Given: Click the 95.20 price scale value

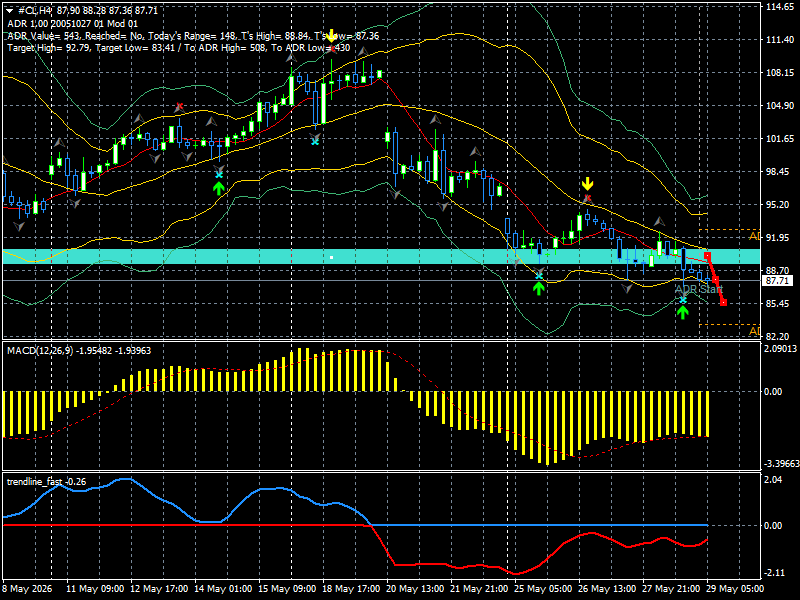Looking at the screenshot, I should click(x=780, y=204).
